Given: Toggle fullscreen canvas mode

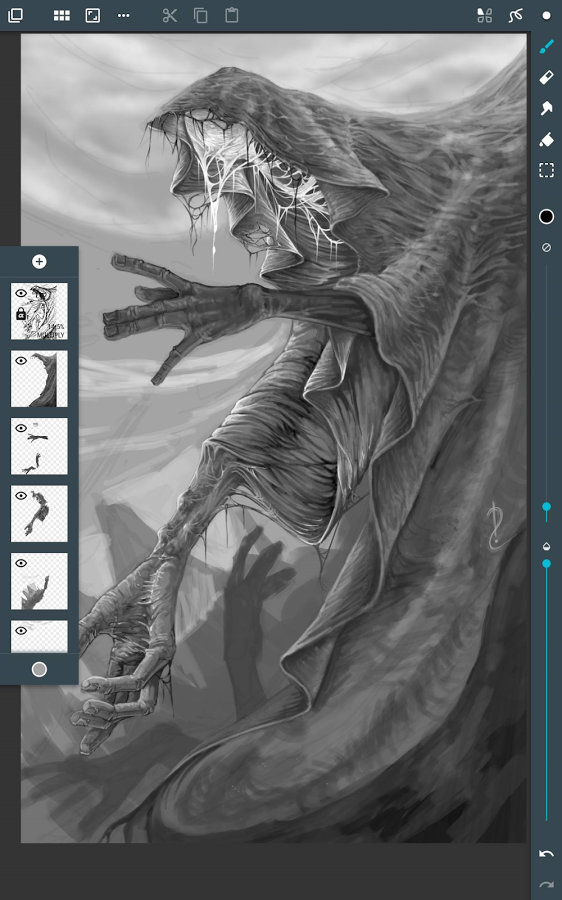Looking at the screenshot, I should pyautogui.click(x=92, y=15).
